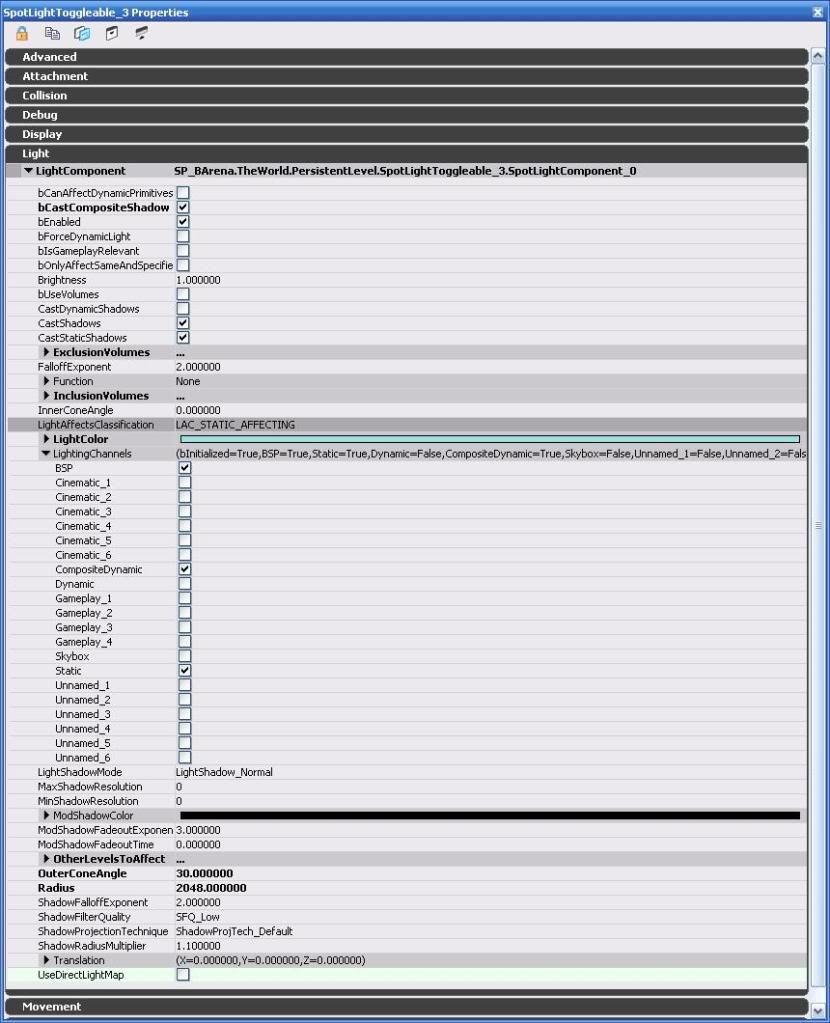Click the lock icon in the toolbar
Image resolution: width=830 pixels, height=1023 pixels.
tap(22, 33)
